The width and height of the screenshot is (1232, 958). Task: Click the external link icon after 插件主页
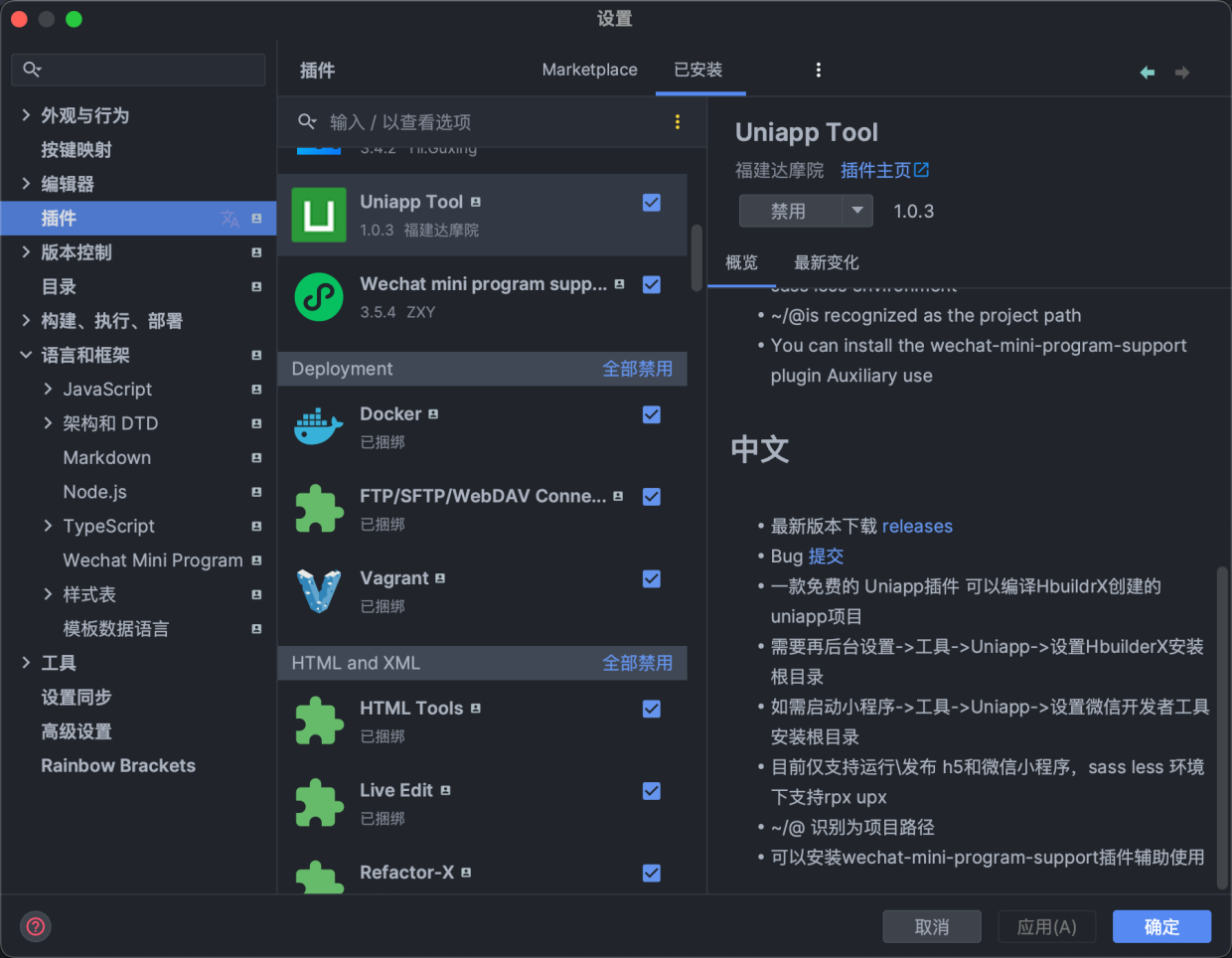(x=922, y=170)
